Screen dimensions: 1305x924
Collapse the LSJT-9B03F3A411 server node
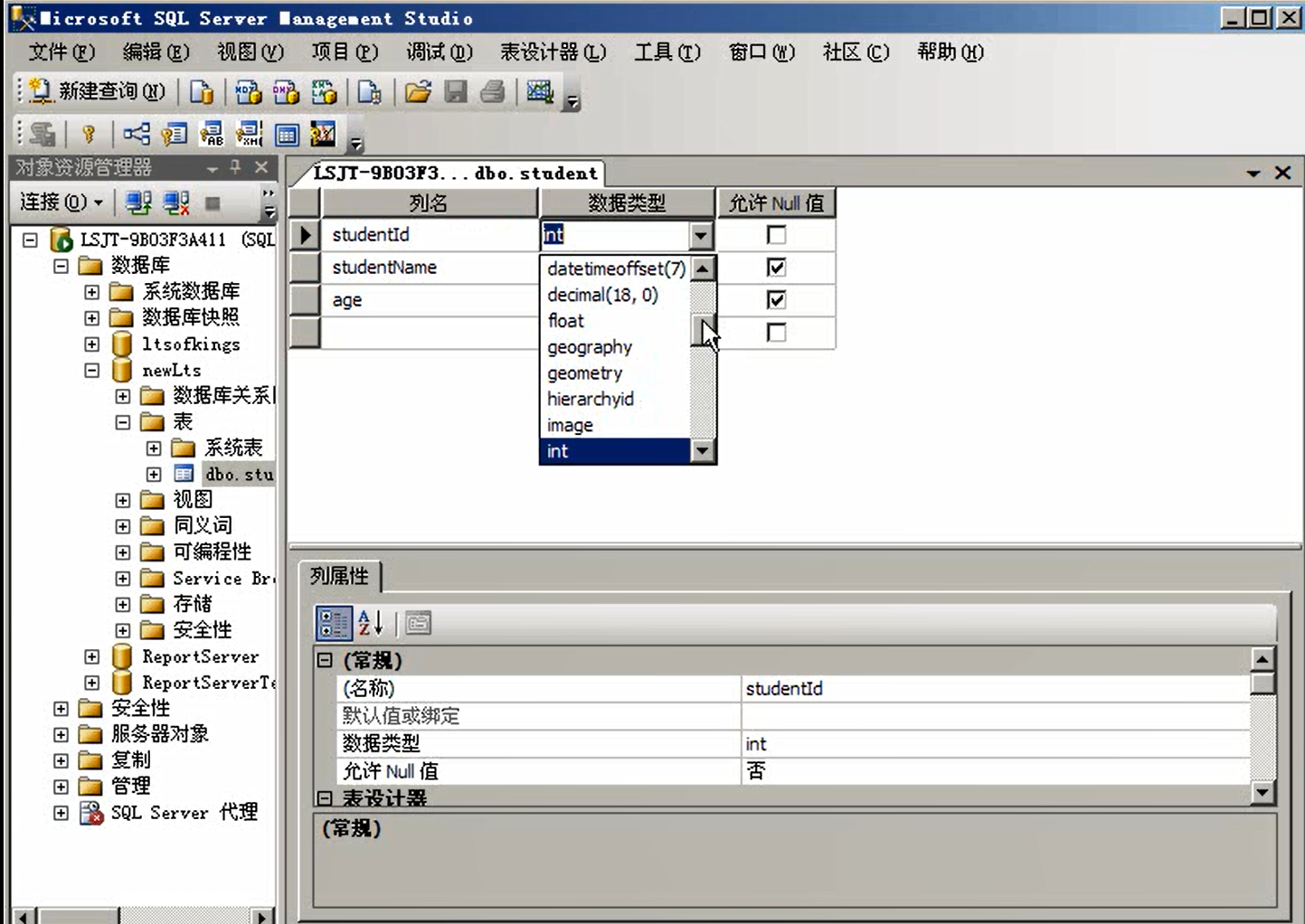30,240
